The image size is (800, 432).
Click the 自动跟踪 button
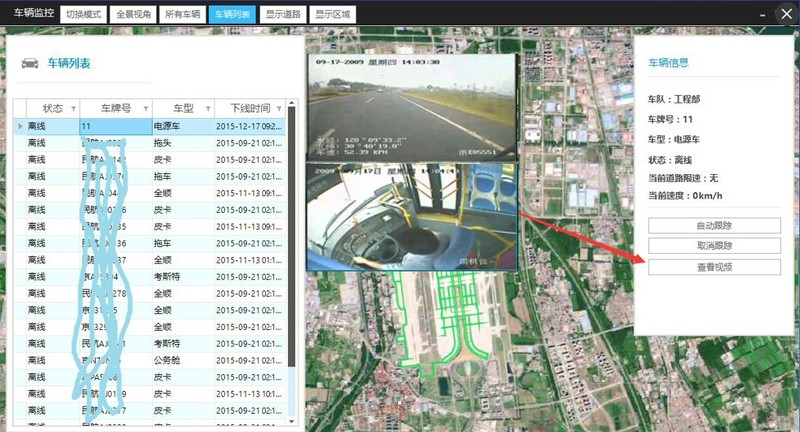714,225
